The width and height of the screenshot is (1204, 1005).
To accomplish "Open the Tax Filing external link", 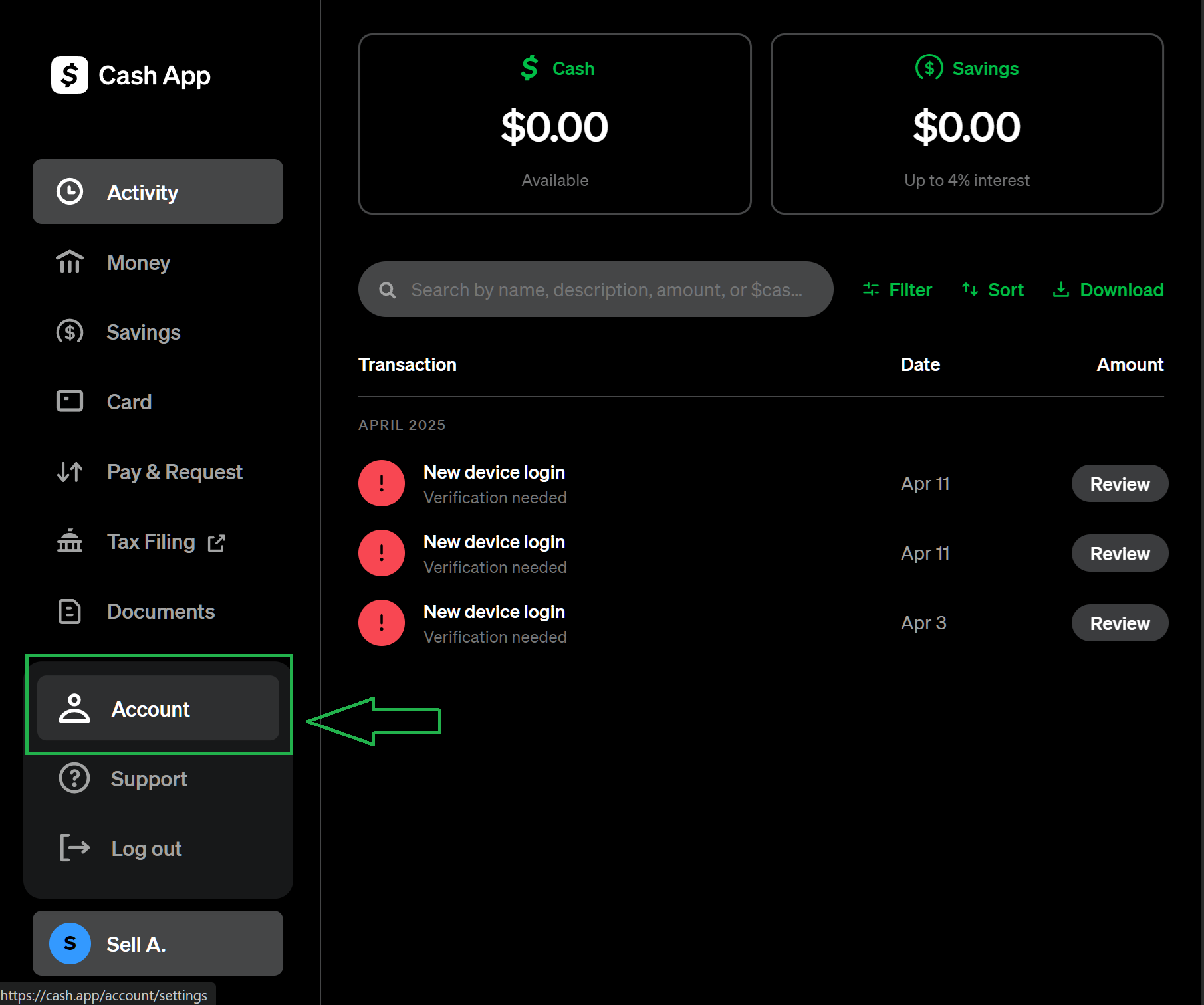I will [x=217, y=542].
